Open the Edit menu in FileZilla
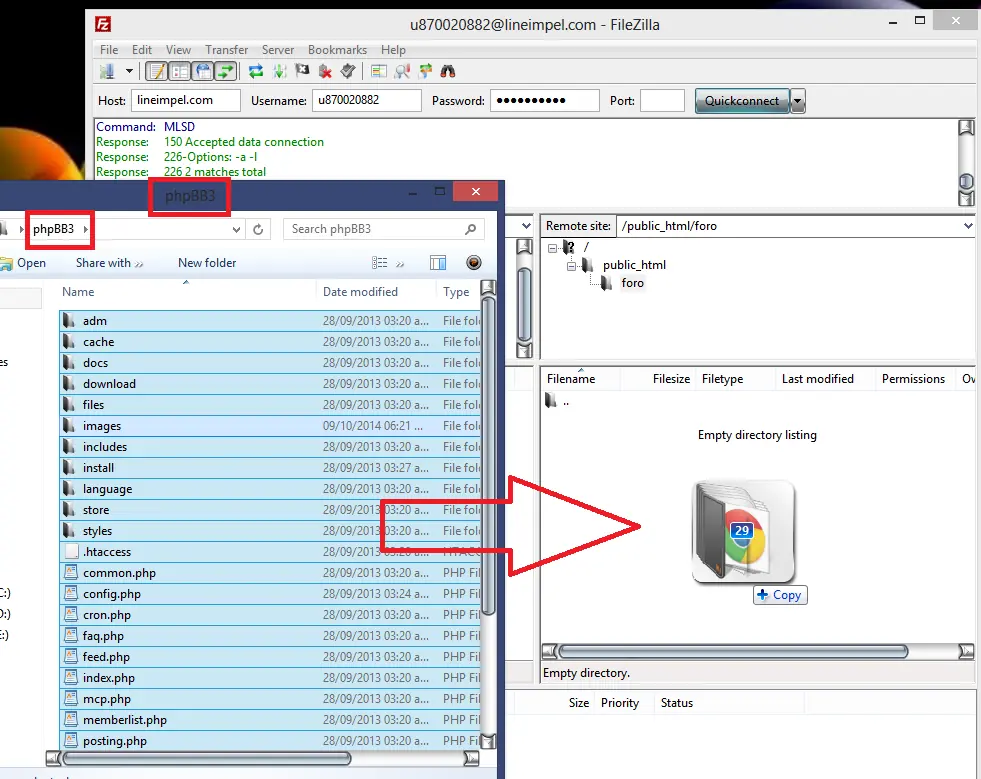Screen dimensions: 981x779 pyautogui.click(x=141, y=49)
